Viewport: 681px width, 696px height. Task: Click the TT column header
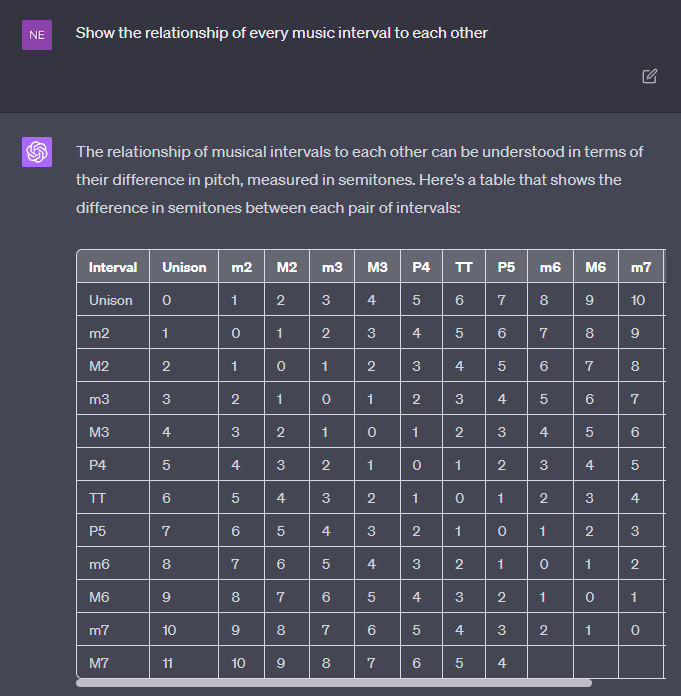point(464,267)
